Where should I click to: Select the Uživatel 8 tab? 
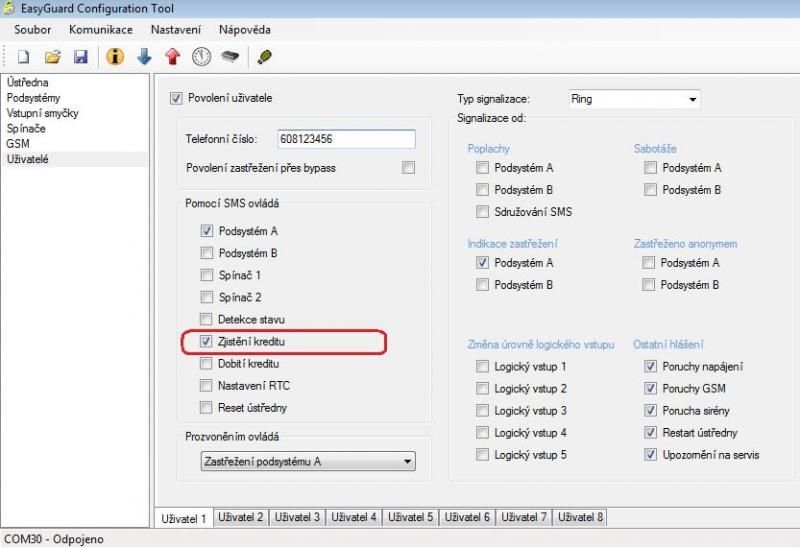click(x=580, y=517)
